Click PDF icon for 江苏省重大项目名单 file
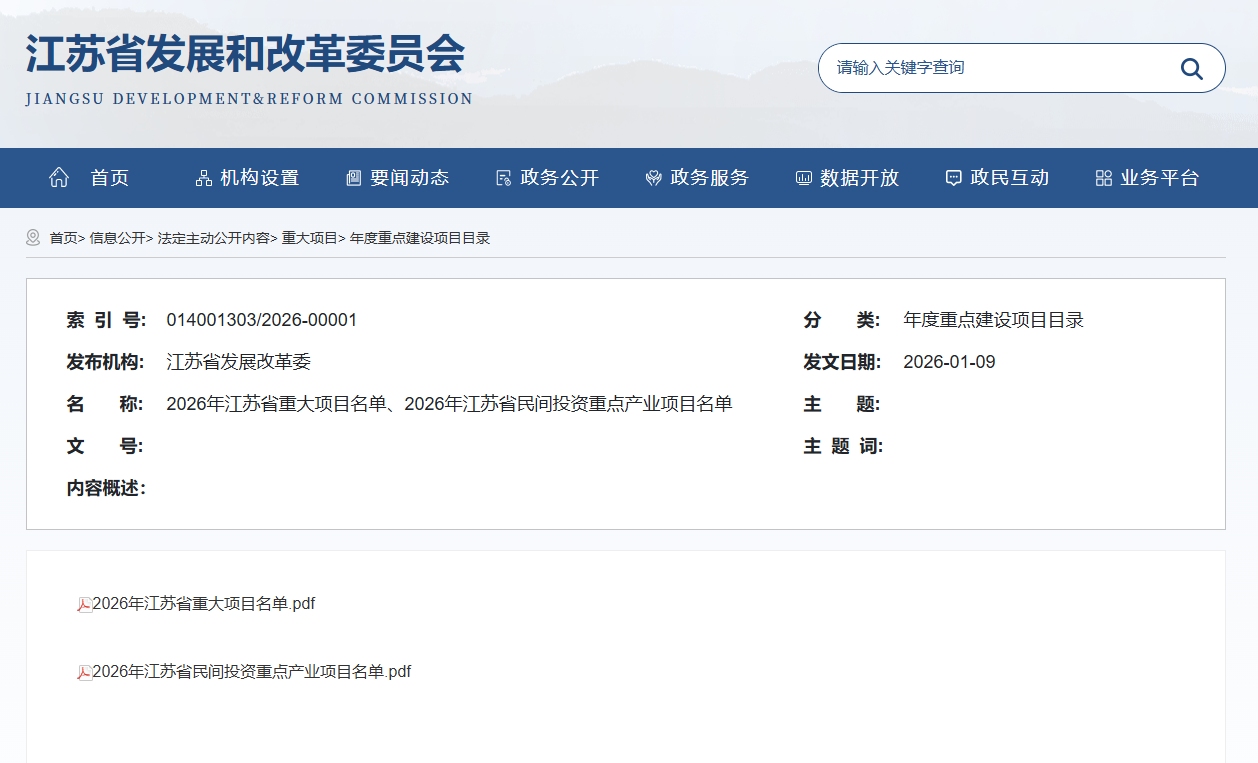The height and width of the screenshot is (763, 1258). (84, 604)
